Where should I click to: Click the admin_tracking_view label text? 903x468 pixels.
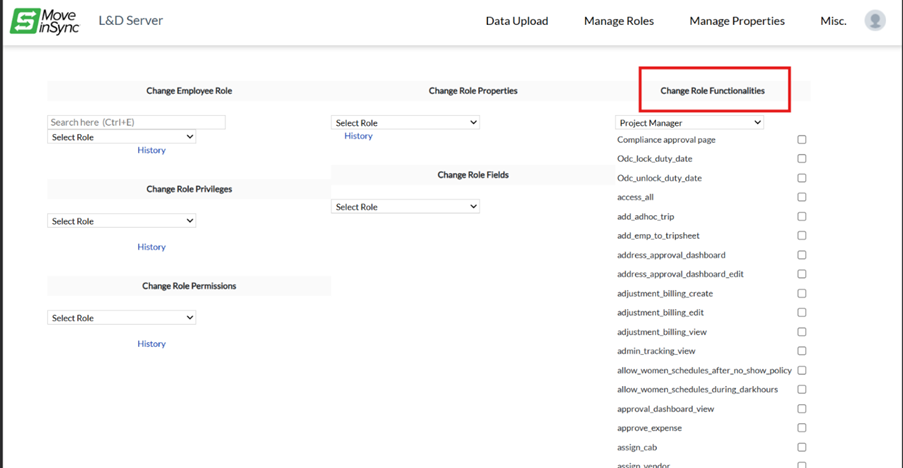pyautogui.click(x=656, y=351)
